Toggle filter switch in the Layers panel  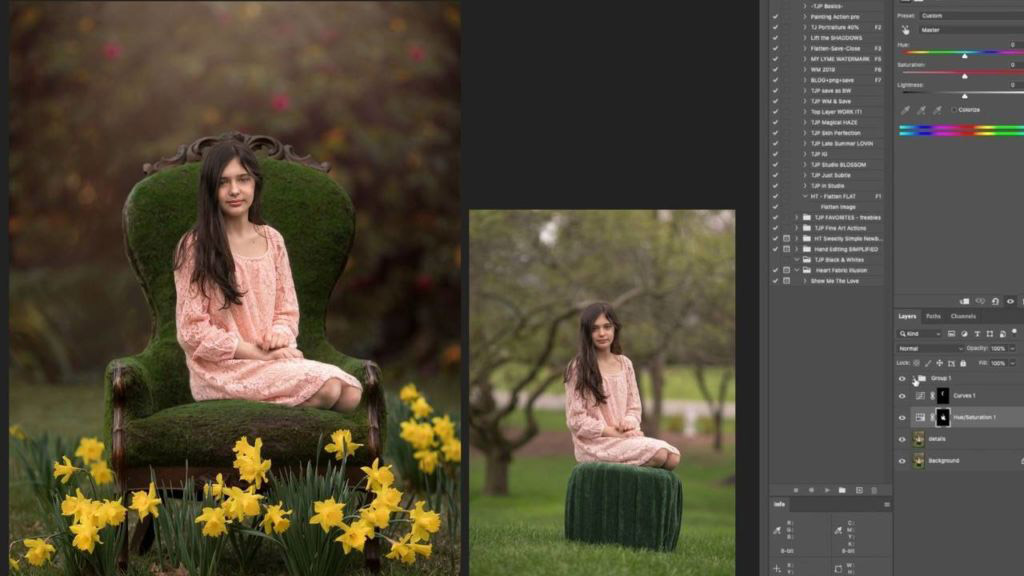pyautogui.click(x=1014, y=332)
